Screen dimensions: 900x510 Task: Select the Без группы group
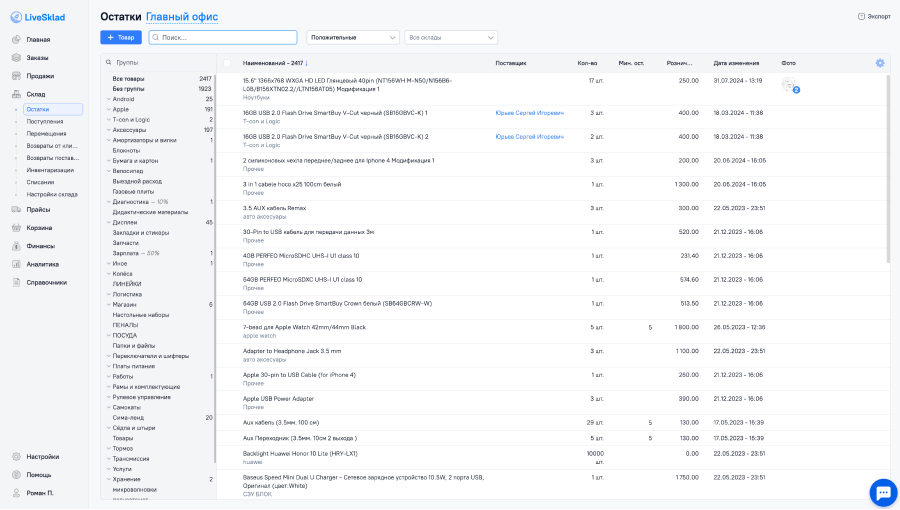(129, 89)
